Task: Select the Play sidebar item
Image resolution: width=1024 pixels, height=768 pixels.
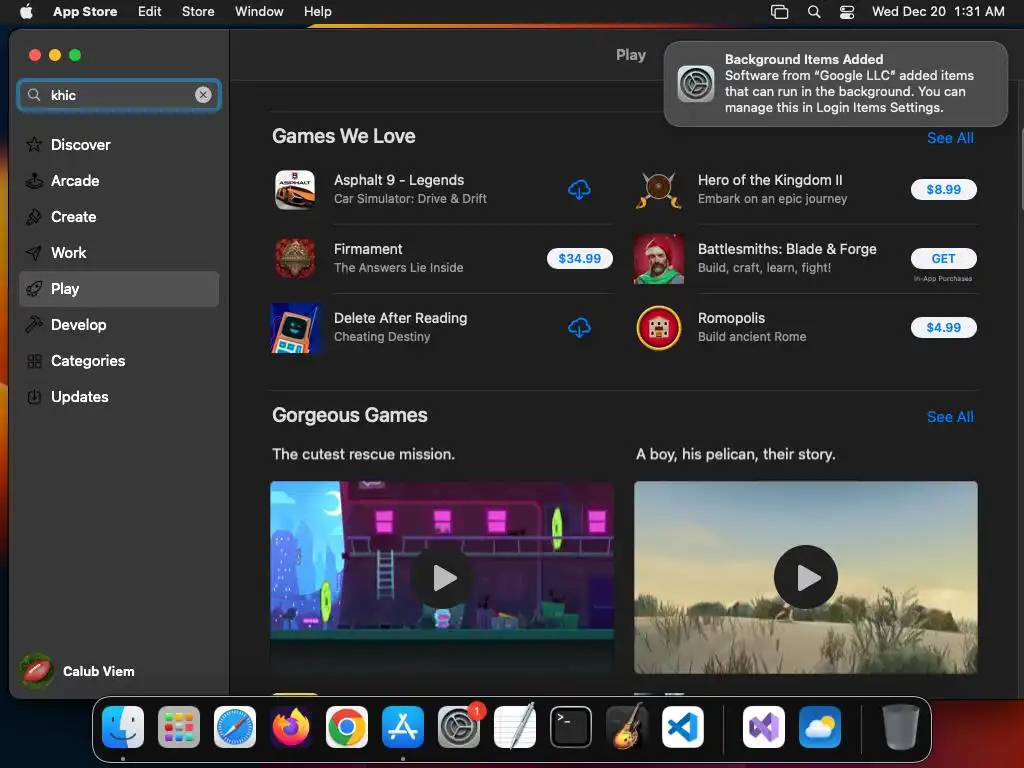Action: [x=119, y=289]
